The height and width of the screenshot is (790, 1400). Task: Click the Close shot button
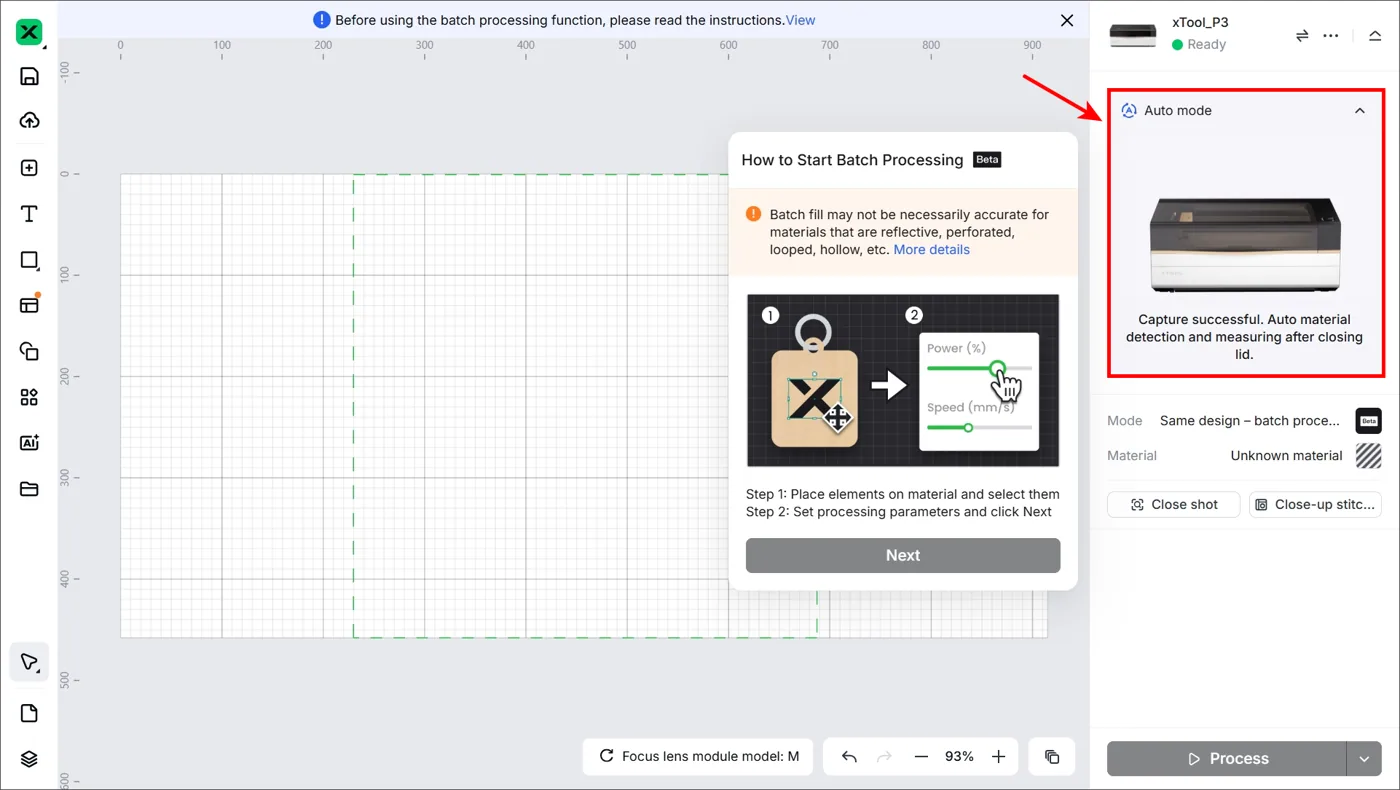[x=1173, y=505]
